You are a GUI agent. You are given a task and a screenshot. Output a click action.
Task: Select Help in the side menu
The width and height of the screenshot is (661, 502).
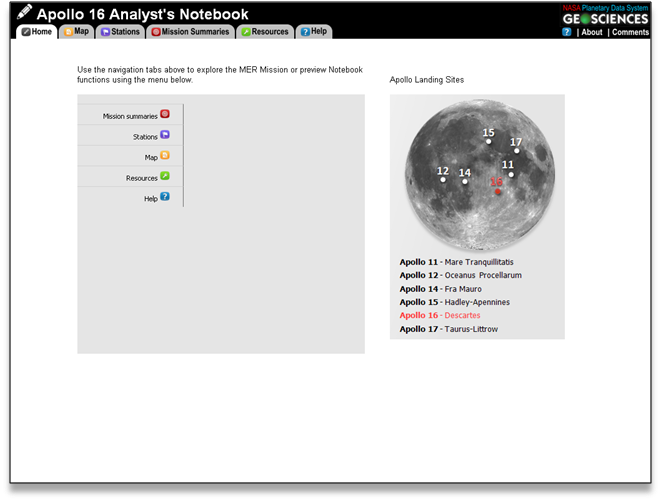[x=150, y=199]
